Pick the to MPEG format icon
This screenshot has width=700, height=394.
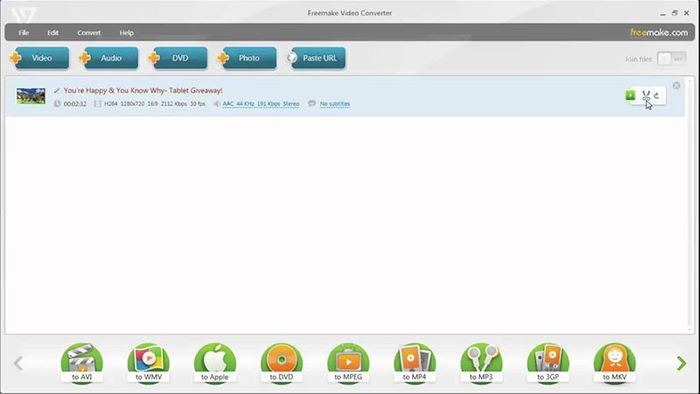(x=348, y=363)
